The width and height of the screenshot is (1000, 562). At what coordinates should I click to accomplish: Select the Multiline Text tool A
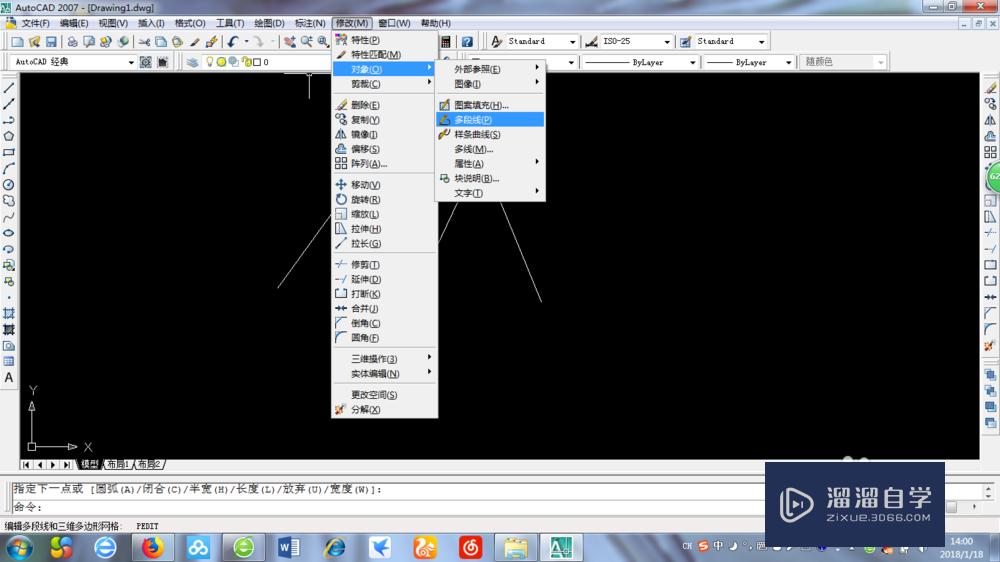coord(9,378)
